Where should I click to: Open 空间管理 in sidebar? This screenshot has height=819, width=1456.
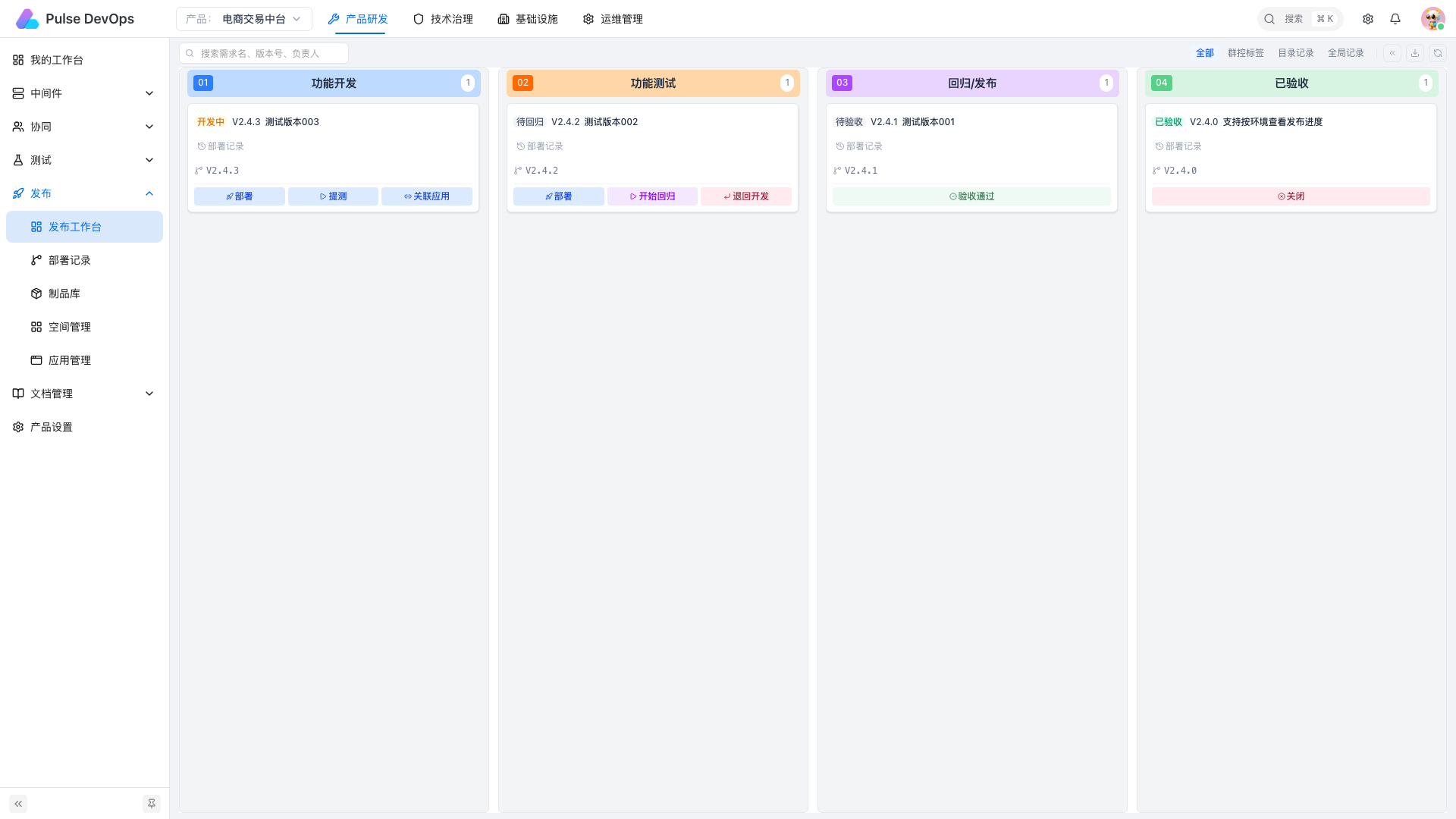pos(84,327)
